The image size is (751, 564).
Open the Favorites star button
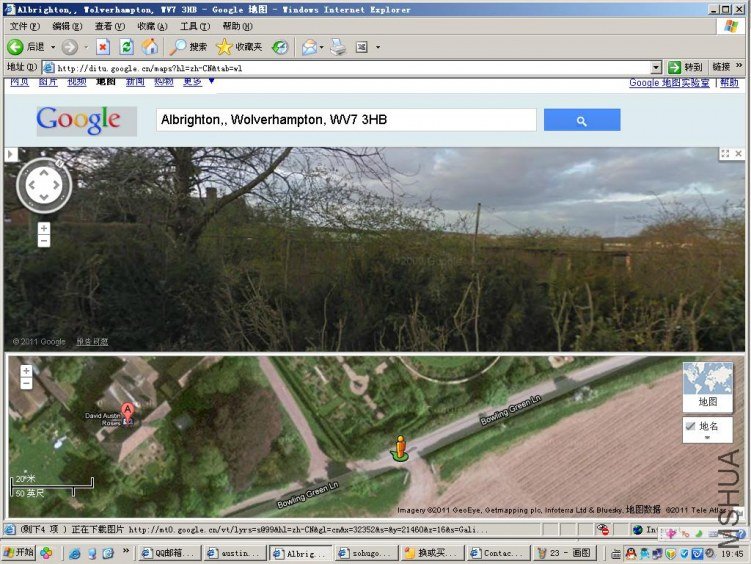coord(238,47)
